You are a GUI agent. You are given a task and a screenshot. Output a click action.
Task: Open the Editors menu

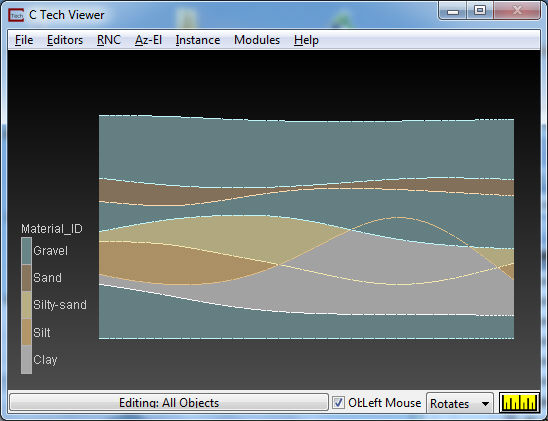[65, 40]
